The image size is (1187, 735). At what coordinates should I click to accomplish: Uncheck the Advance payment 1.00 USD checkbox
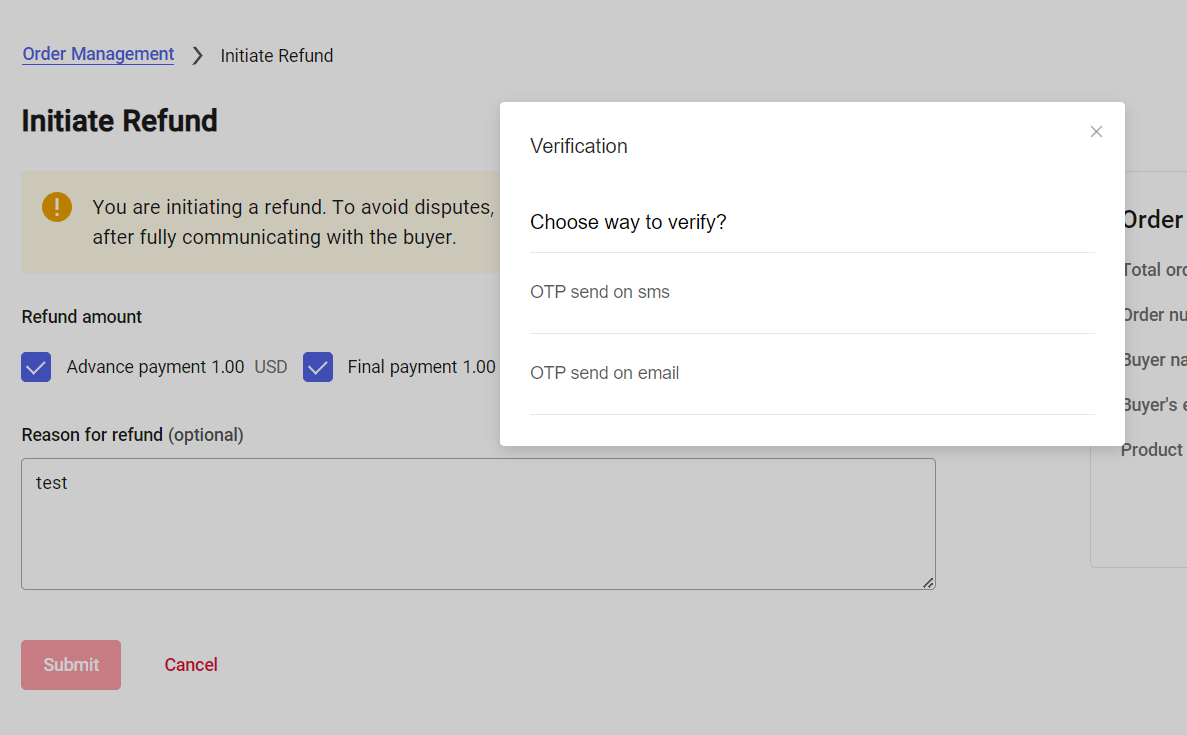(36, 367)
